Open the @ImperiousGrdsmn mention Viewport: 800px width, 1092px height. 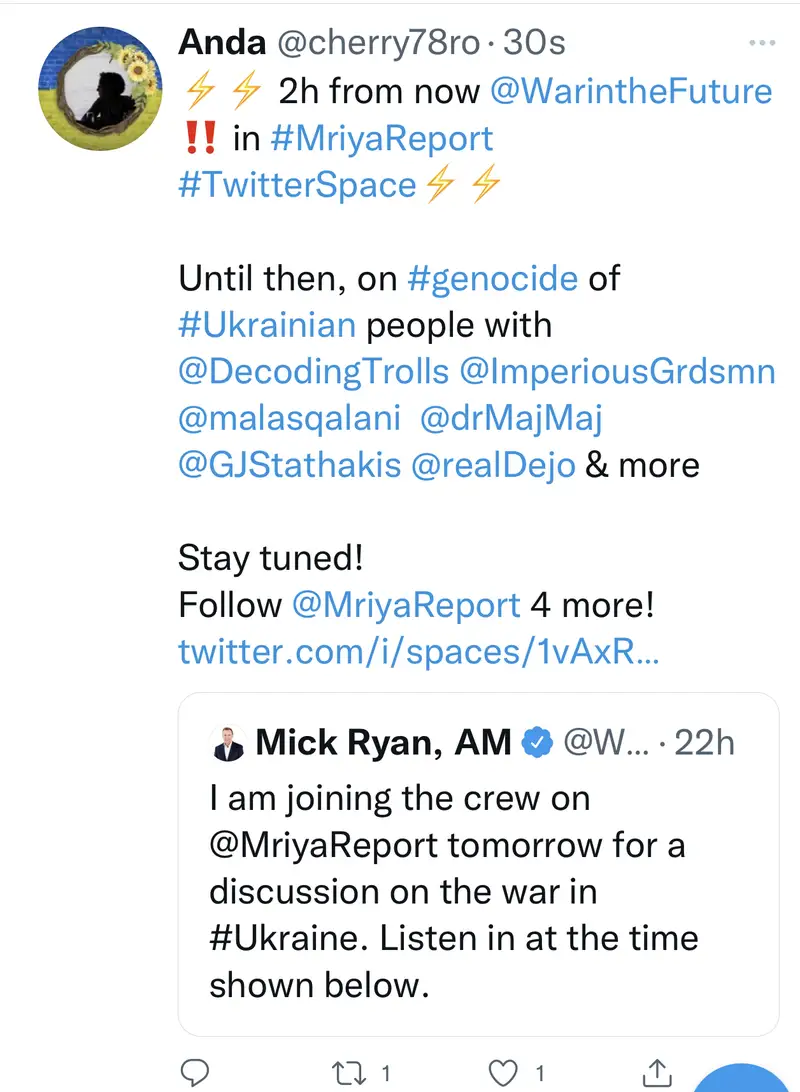[x=617, y=371]
